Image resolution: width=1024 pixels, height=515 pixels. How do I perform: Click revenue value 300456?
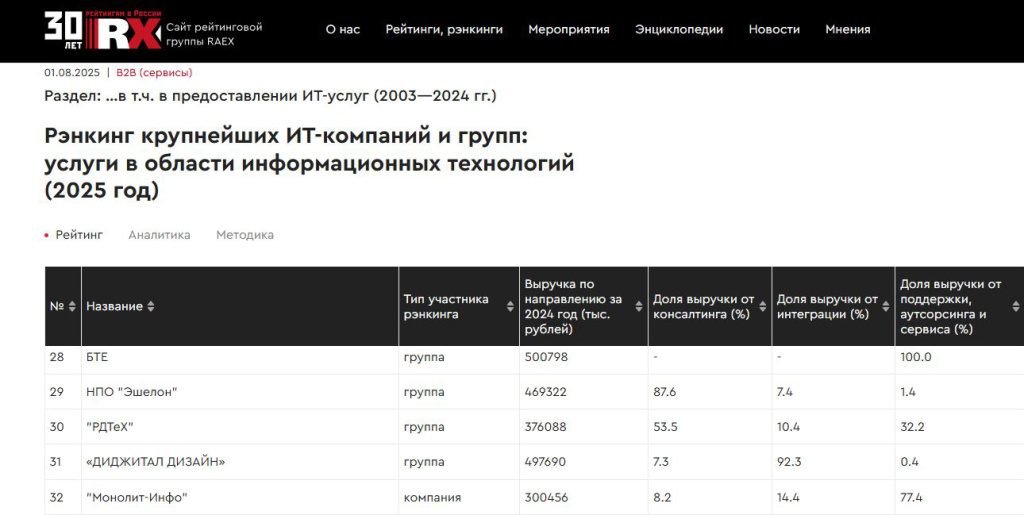point(546,497)
